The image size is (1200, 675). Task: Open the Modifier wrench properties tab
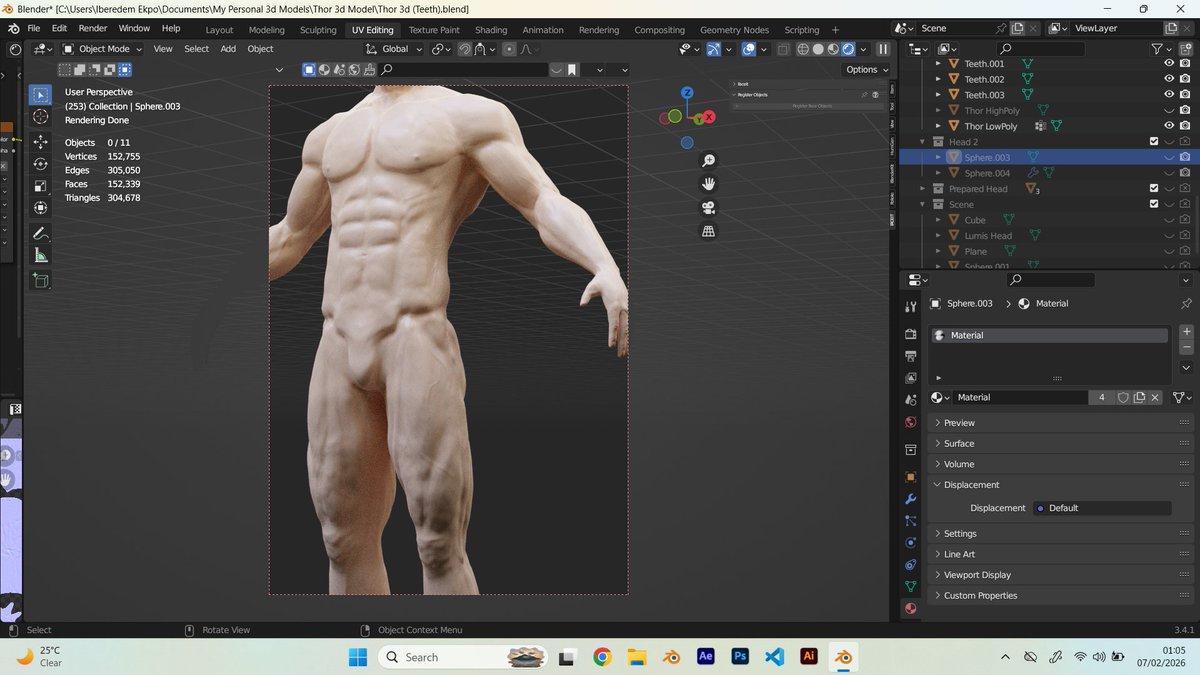910,499
